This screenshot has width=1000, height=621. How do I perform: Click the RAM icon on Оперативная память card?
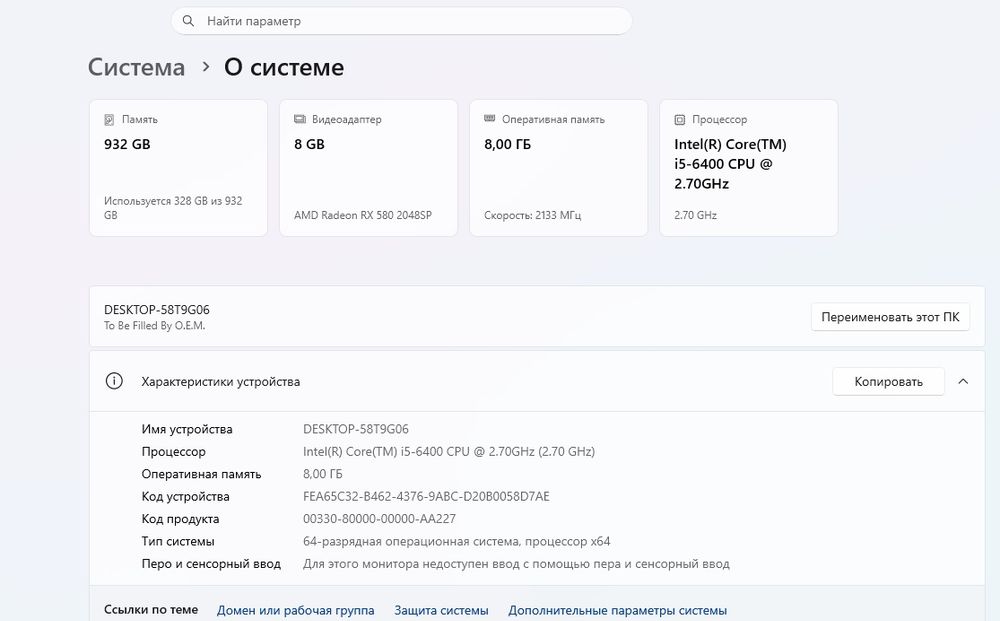490,119
